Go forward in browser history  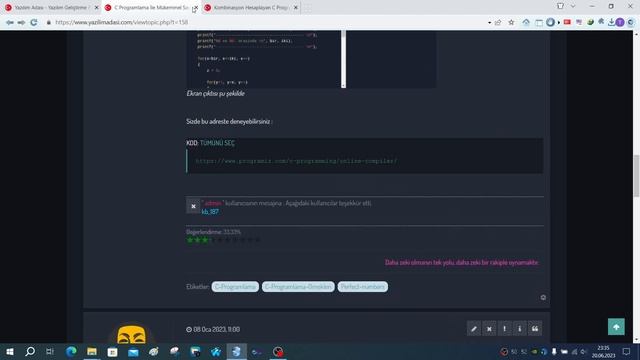[21, 22]
